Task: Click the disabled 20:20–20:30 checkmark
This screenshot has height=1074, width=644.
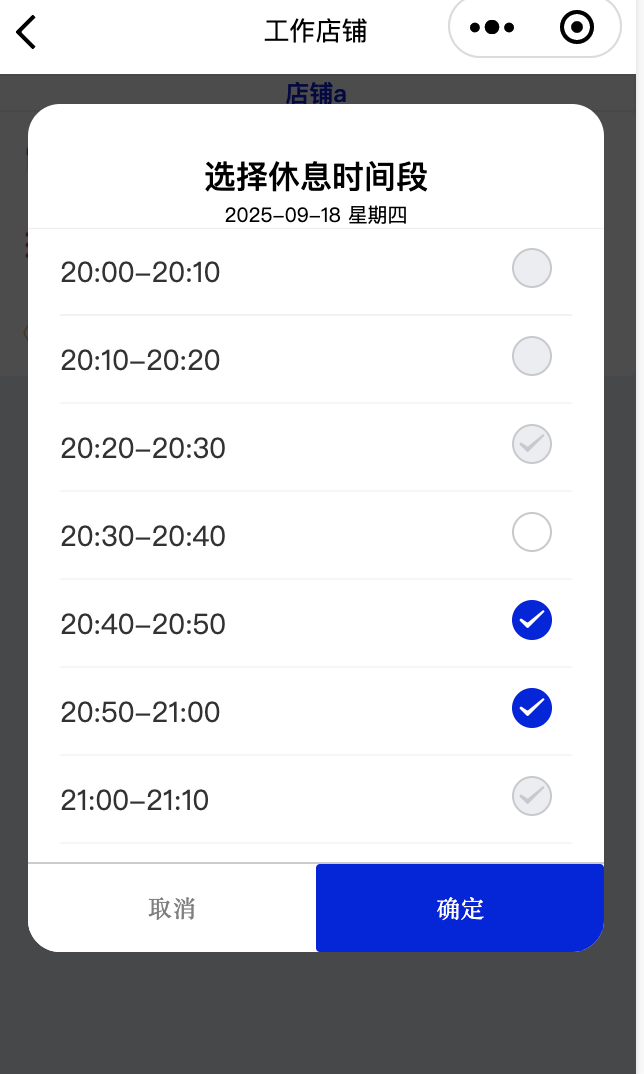Action: [x=531, y=444]
